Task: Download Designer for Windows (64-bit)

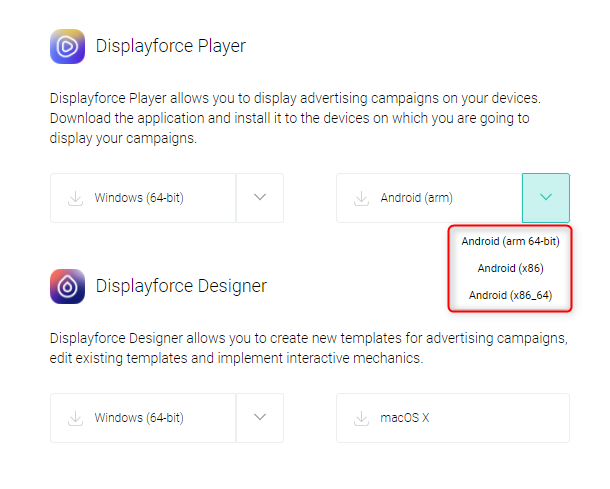Action: pos(143,418)
